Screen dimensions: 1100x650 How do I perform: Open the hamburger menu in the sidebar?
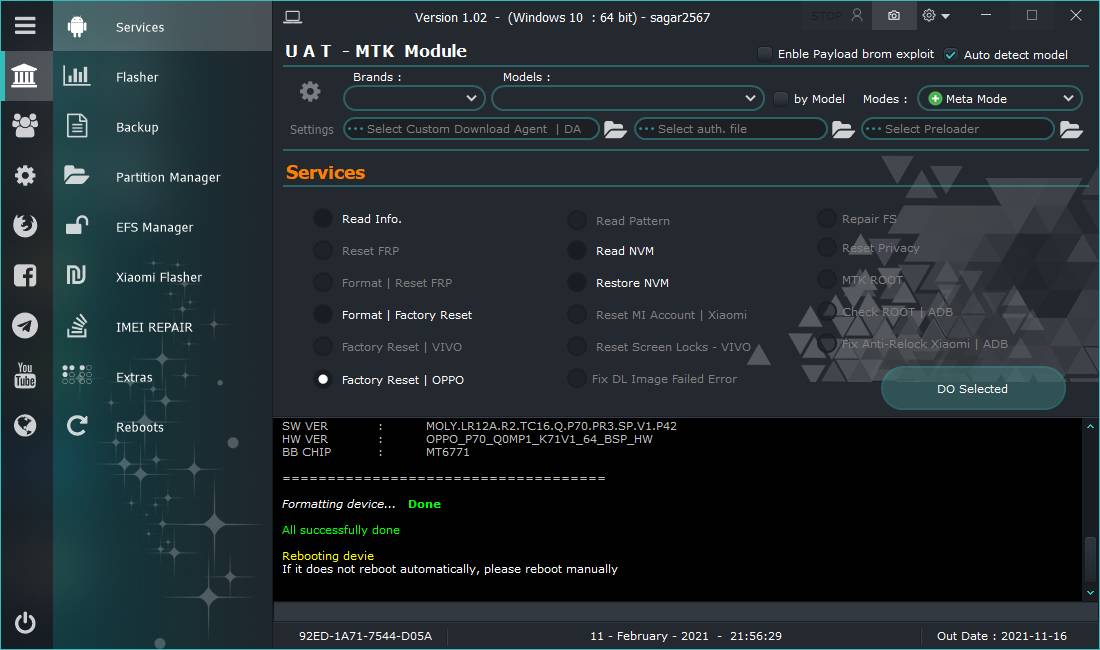pyautogui.click(x=25, y=26)
